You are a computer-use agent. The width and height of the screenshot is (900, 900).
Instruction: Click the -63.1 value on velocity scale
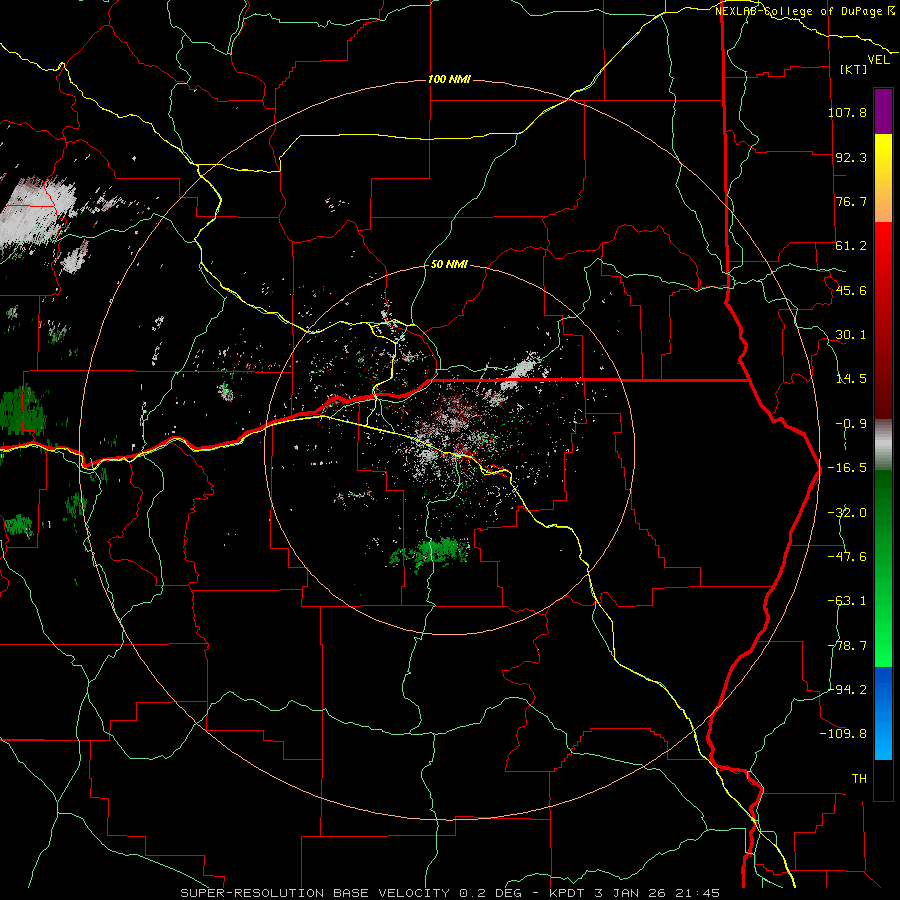coord(847,601)
